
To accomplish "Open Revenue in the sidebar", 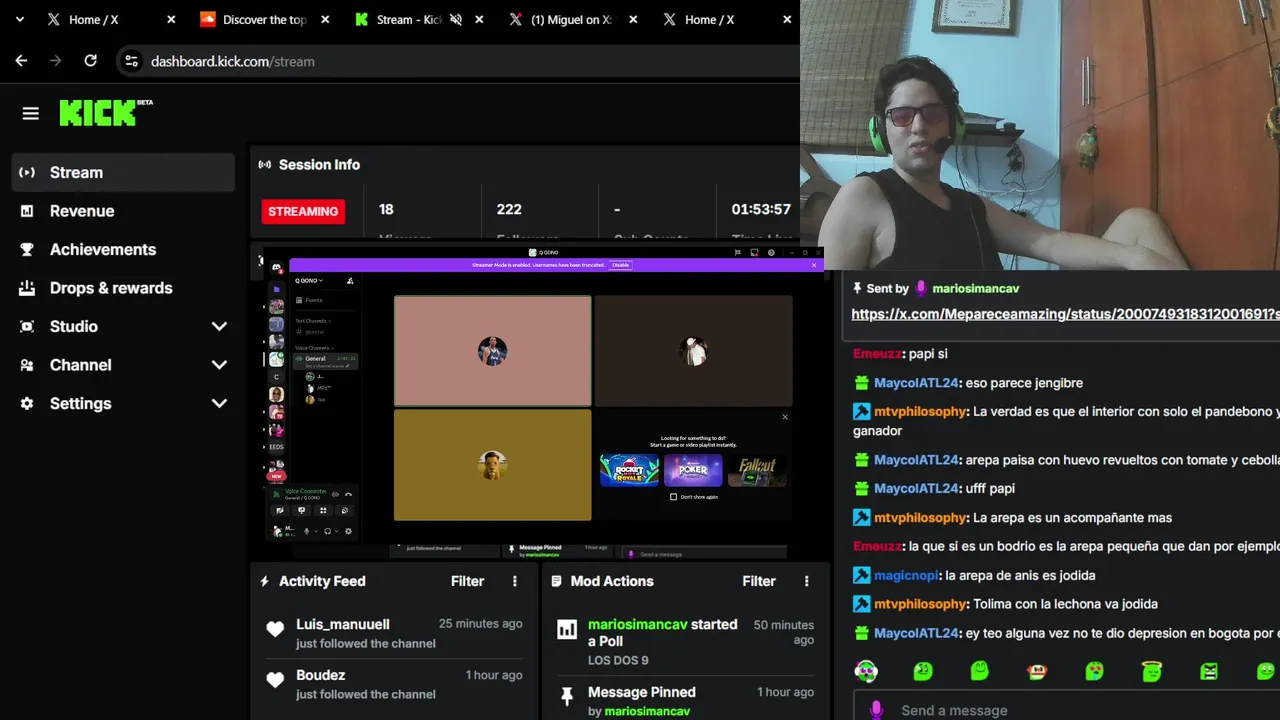I will pyautogui.click(x=123, y=211).
